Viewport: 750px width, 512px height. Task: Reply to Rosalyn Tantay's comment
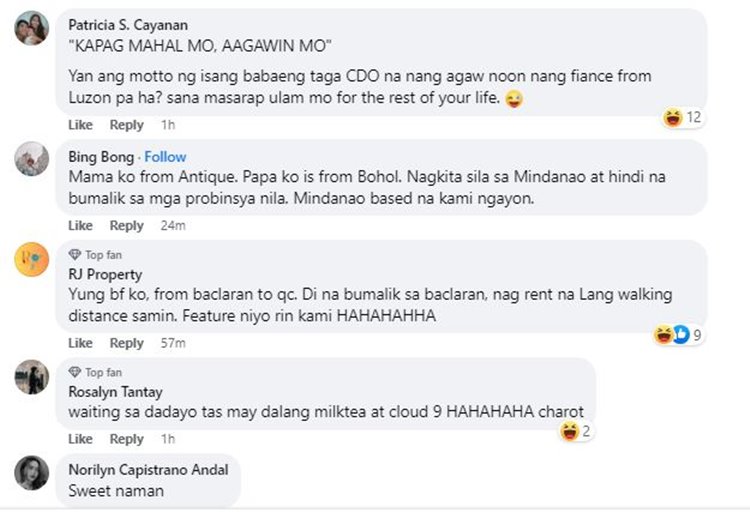[126, 439]
